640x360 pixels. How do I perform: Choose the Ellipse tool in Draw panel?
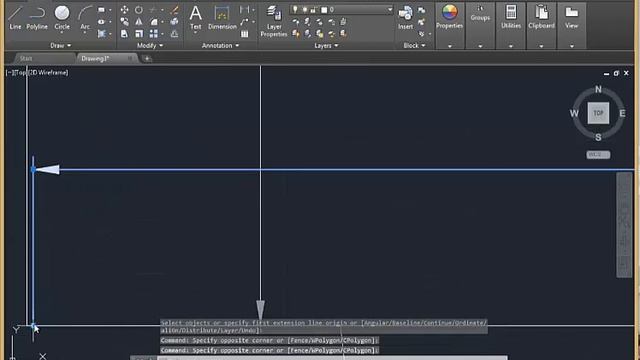[x=101, y=22]
